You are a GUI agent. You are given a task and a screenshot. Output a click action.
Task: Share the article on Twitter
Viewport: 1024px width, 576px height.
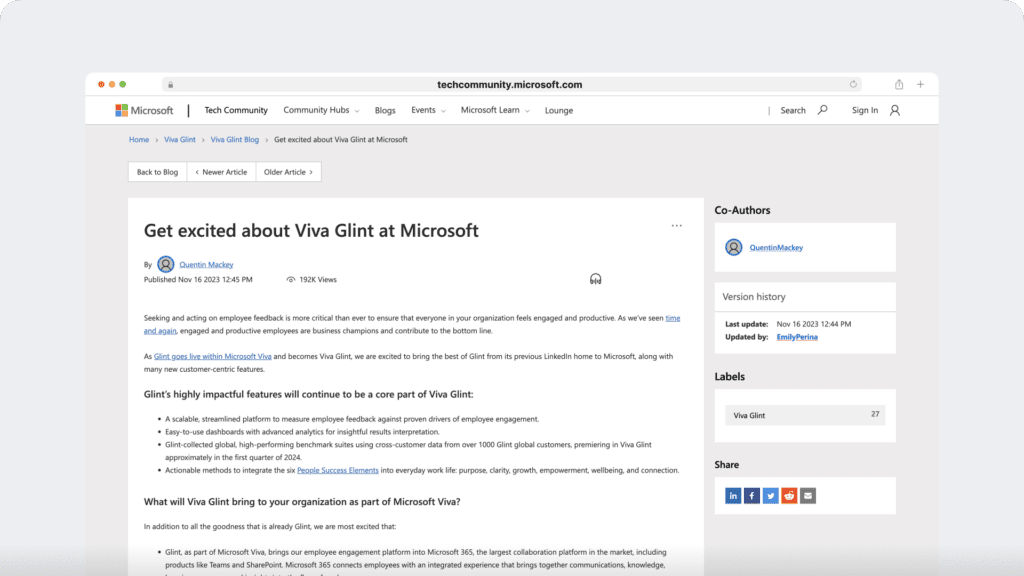[770, 495]
